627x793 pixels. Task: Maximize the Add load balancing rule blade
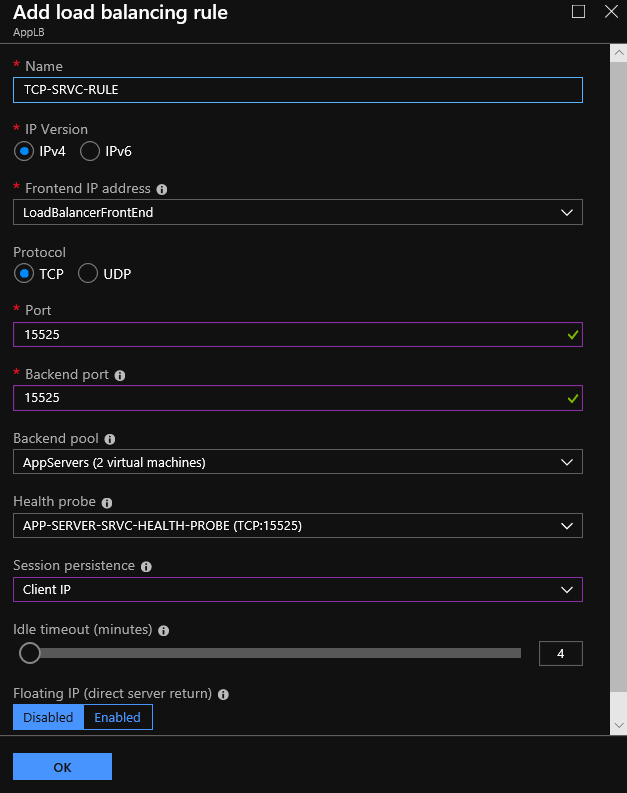coord(578,12)
